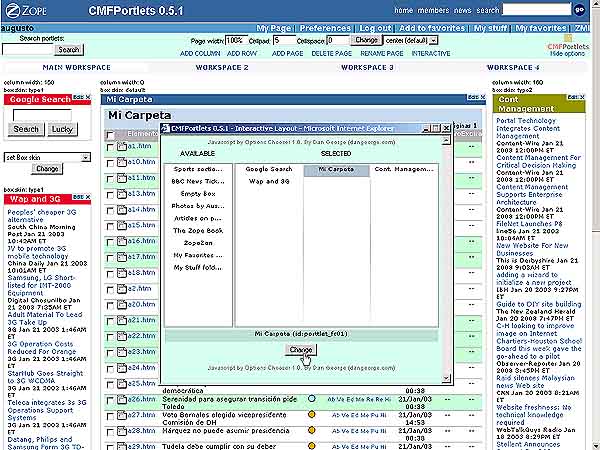Click the file icon for a26.htm
600x450 pixels.
(122, 399)
